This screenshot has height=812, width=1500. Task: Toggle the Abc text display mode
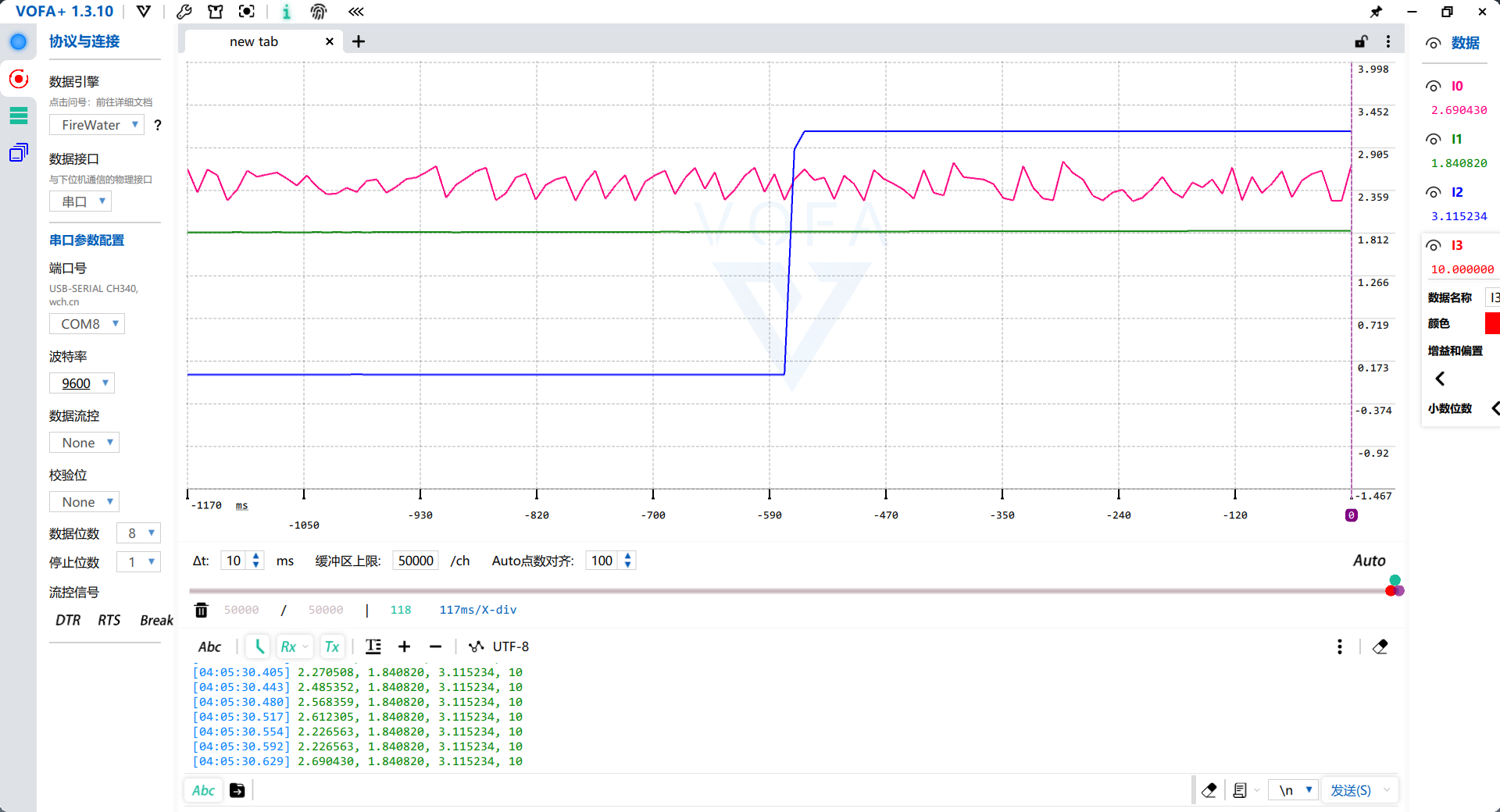point(209,646)
